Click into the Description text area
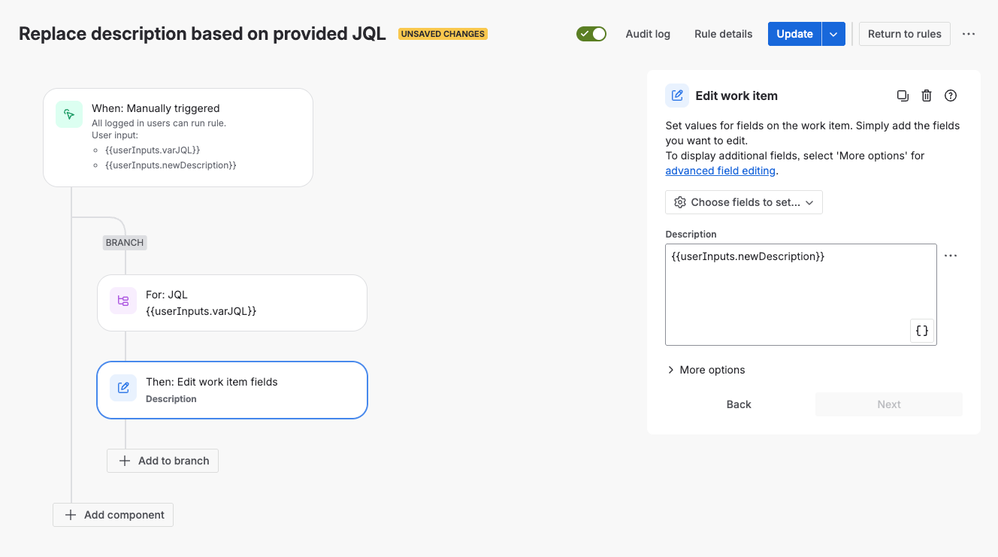Viewport: 998px width, 557px height. click(801, 295)
